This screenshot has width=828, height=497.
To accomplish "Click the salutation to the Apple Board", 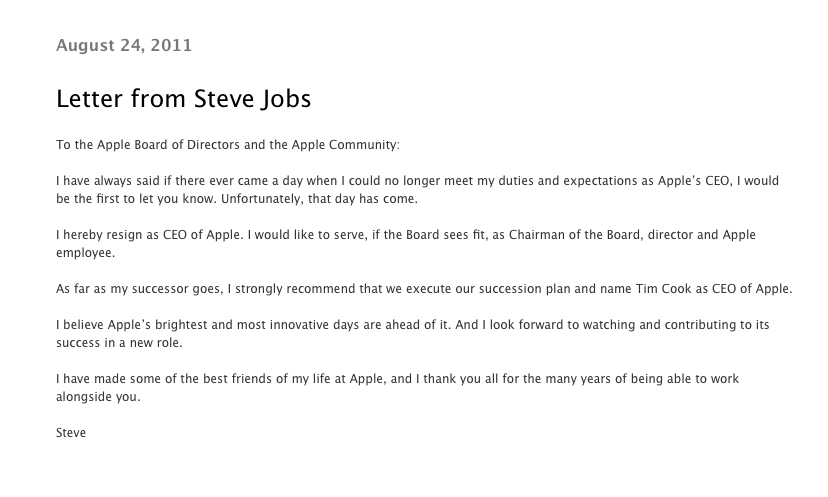I will coord(228,145).
